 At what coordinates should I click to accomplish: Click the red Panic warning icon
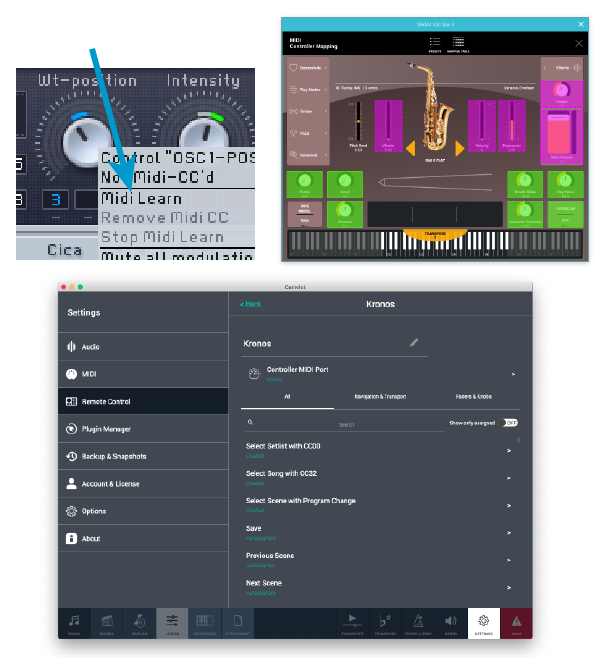[x=517, y=623]
